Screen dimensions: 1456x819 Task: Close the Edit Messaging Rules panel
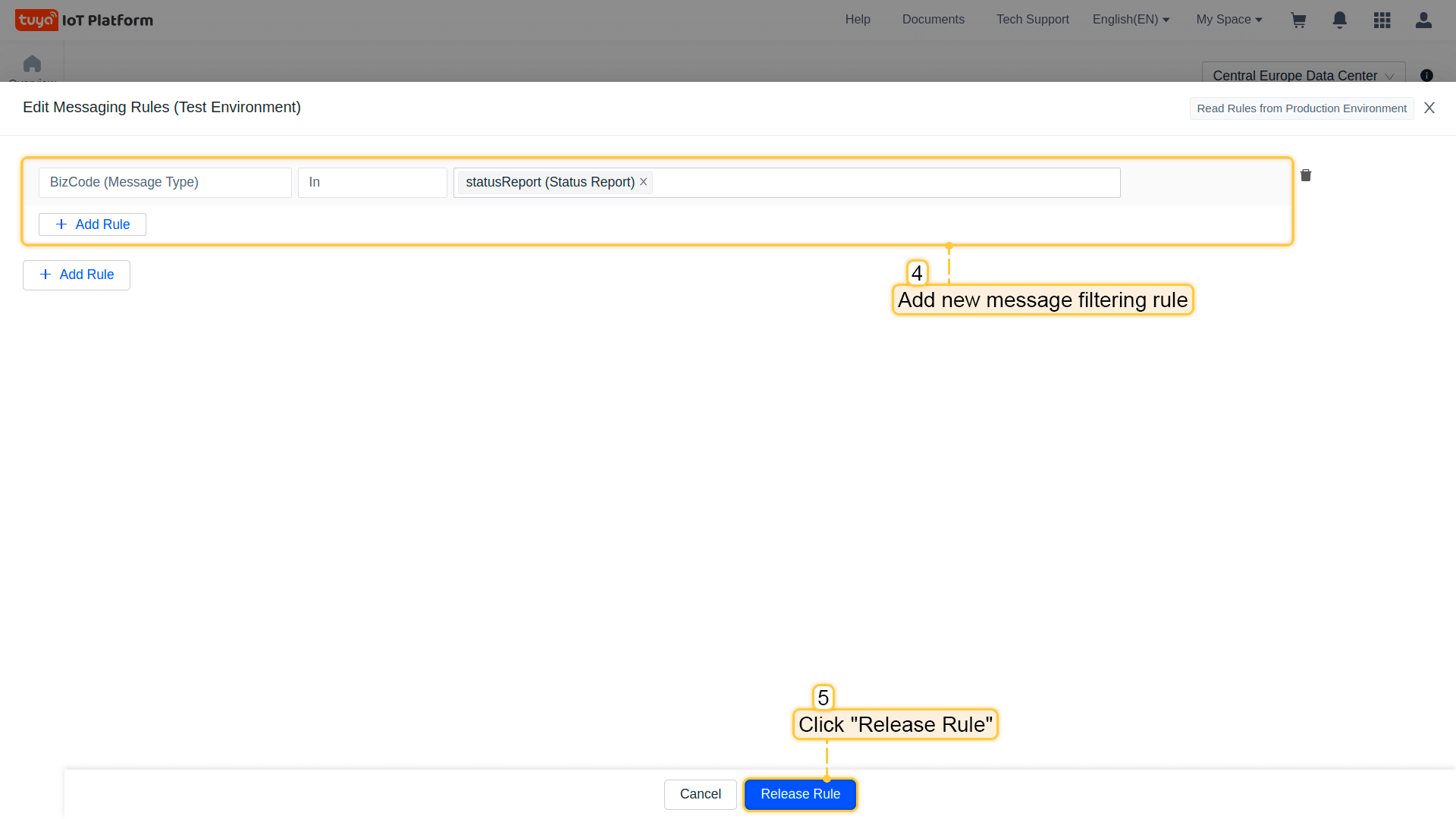(x=1429, y=108)
